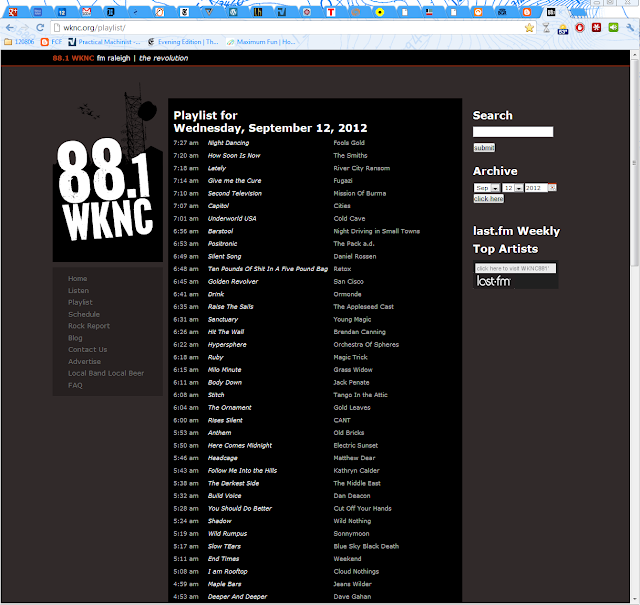Open the FCF bookmark
The height and width of the screenshot is (605, 640).
click(51, 42)
